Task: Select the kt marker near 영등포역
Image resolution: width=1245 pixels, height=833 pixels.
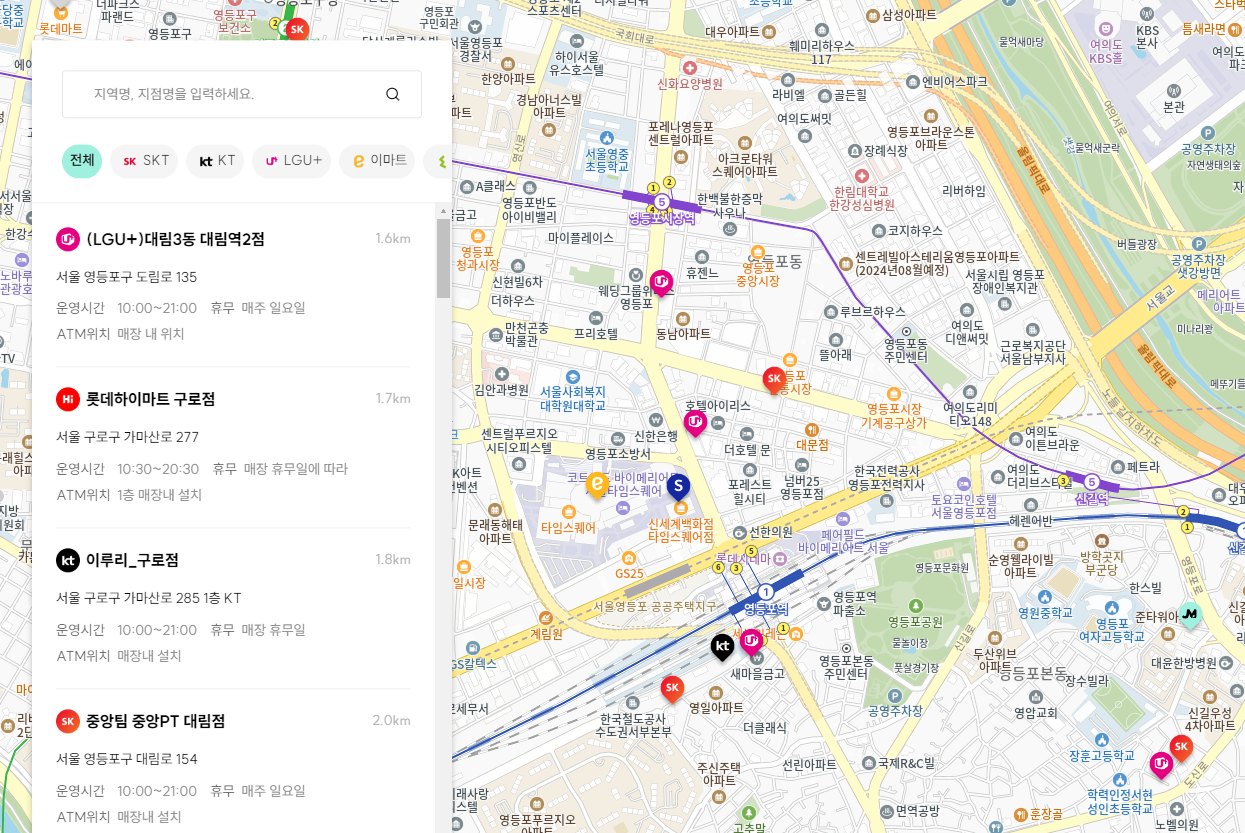Action: [x=722, y=648]
